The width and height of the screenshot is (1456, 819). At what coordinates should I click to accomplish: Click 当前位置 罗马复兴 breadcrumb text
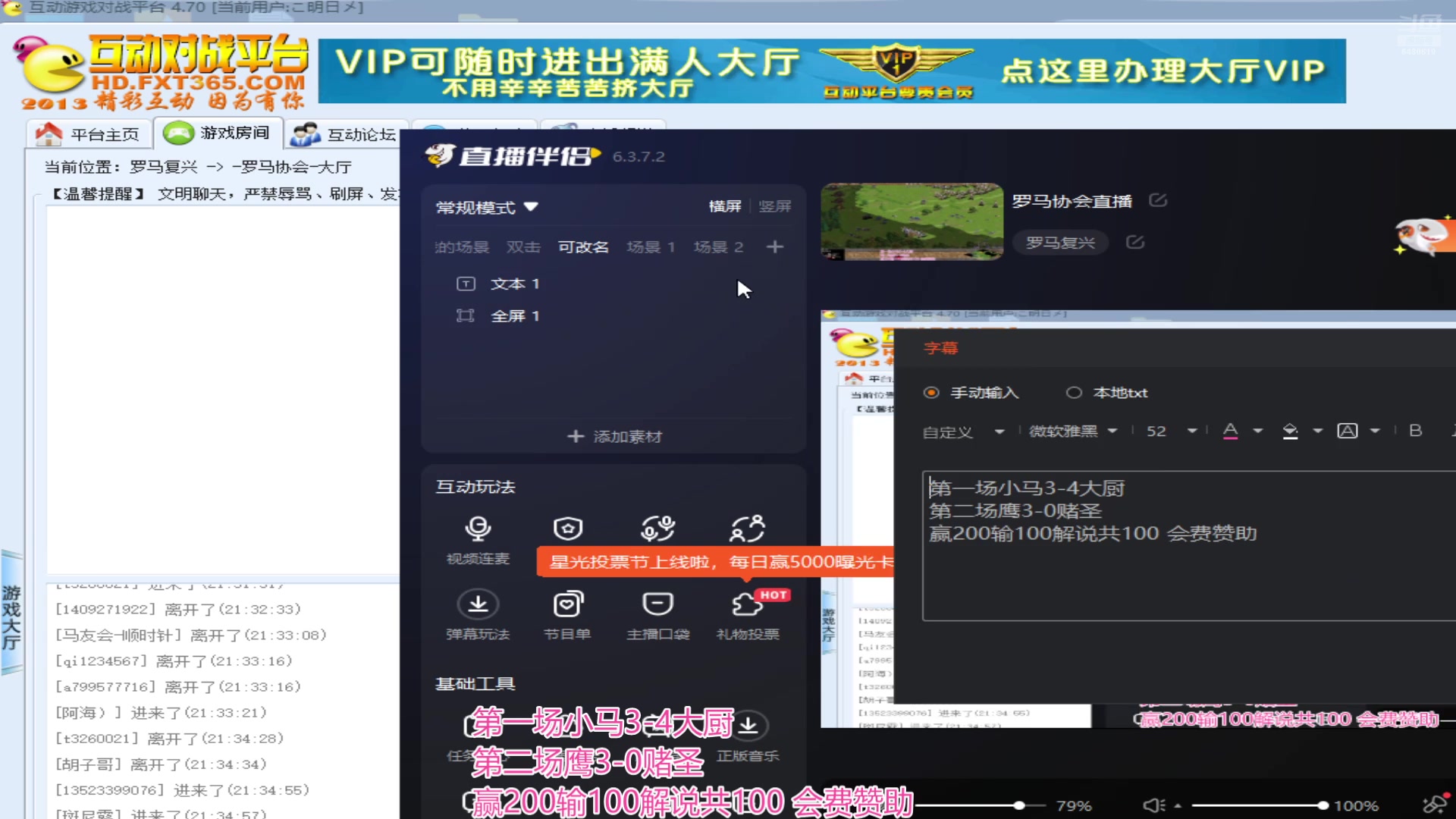[x=197, y=167]
